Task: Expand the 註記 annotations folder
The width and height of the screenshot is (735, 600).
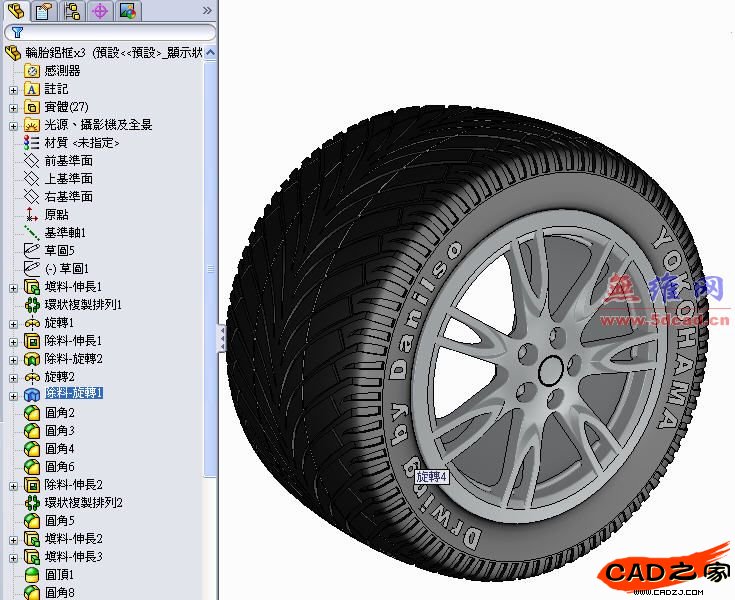Action: 13,90
